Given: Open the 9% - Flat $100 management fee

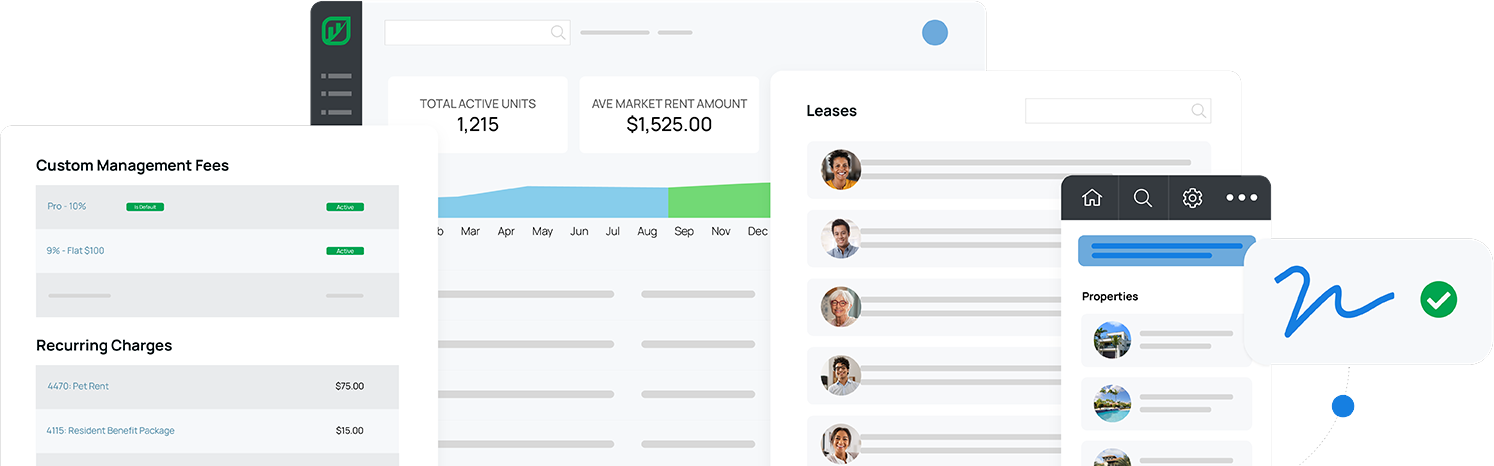Looking at the screenshot, I should coord(75,250).
